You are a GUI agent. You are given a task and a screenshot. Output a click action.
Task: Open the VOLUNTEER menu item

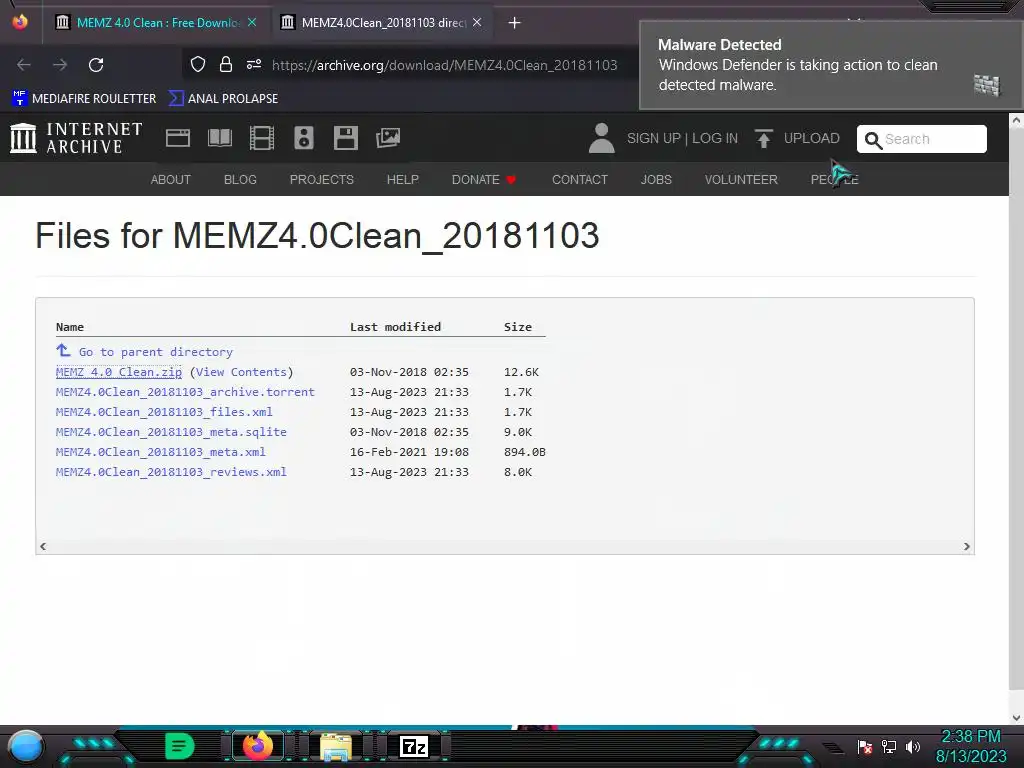click(x=741, y=180)
